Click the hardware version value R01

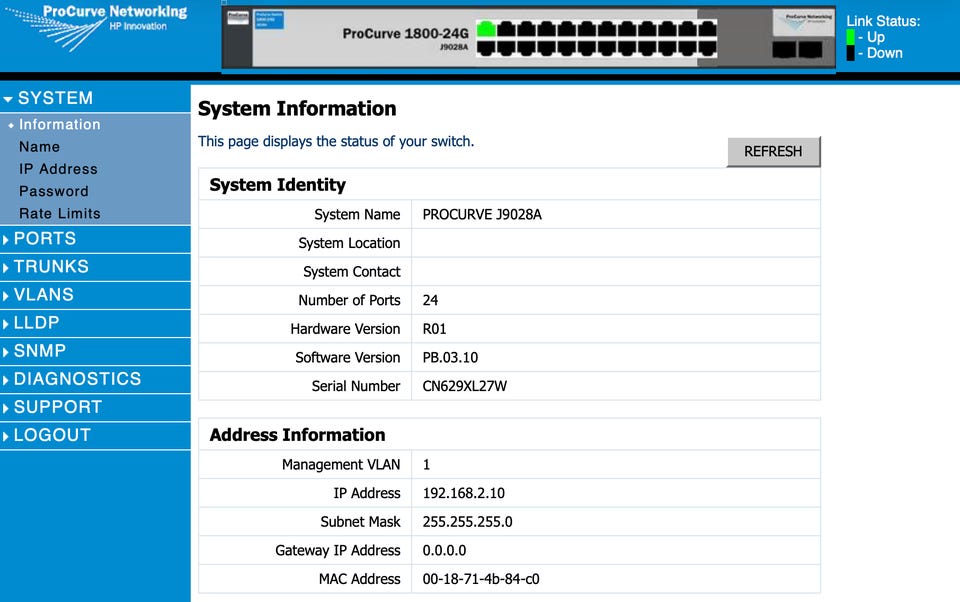(434, 329)
